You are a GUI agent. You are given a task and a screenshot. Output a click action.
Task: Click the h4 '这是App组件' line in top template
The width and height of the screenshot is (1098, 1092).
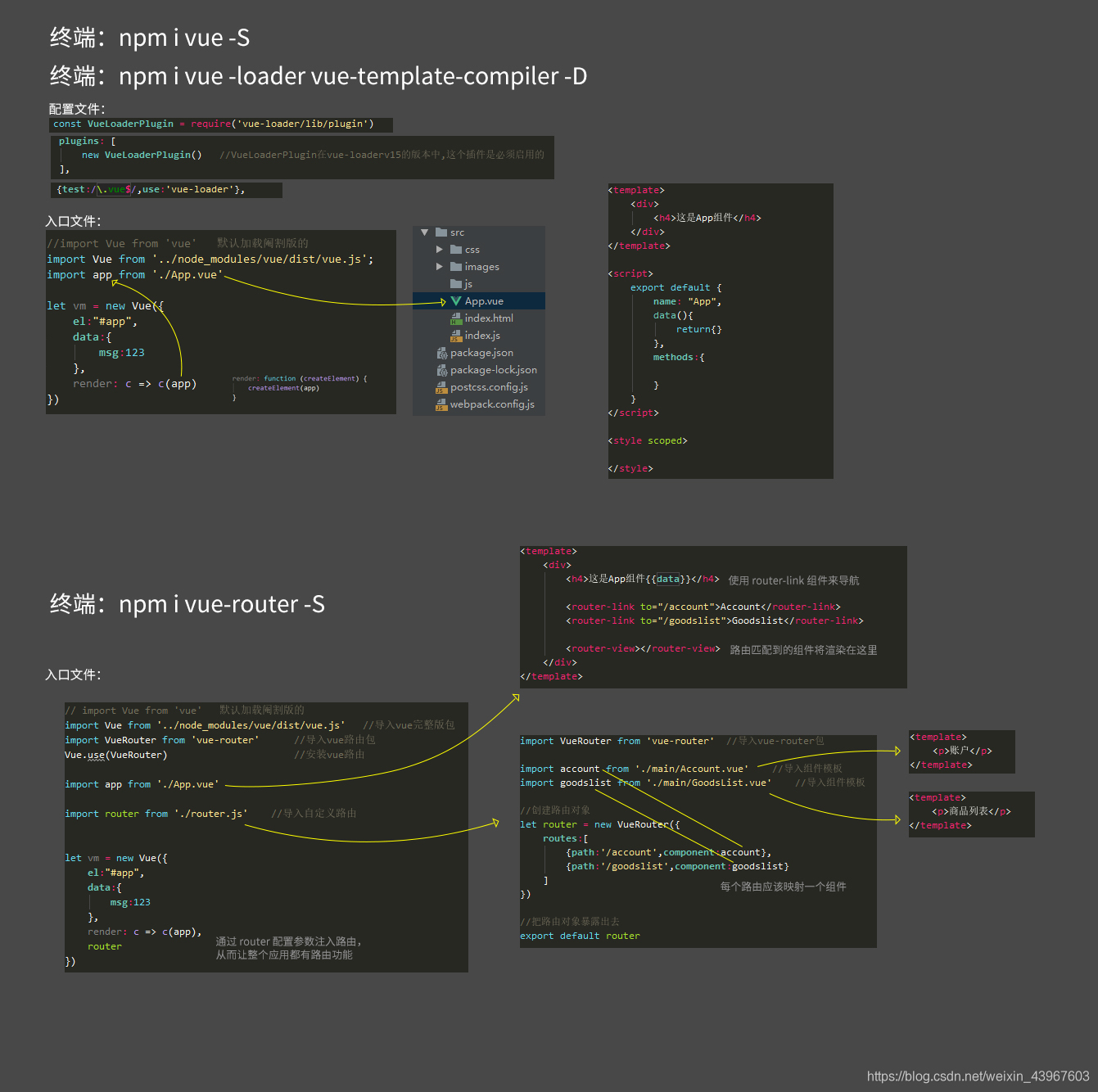pyautogui.click(x=707, y=218)
